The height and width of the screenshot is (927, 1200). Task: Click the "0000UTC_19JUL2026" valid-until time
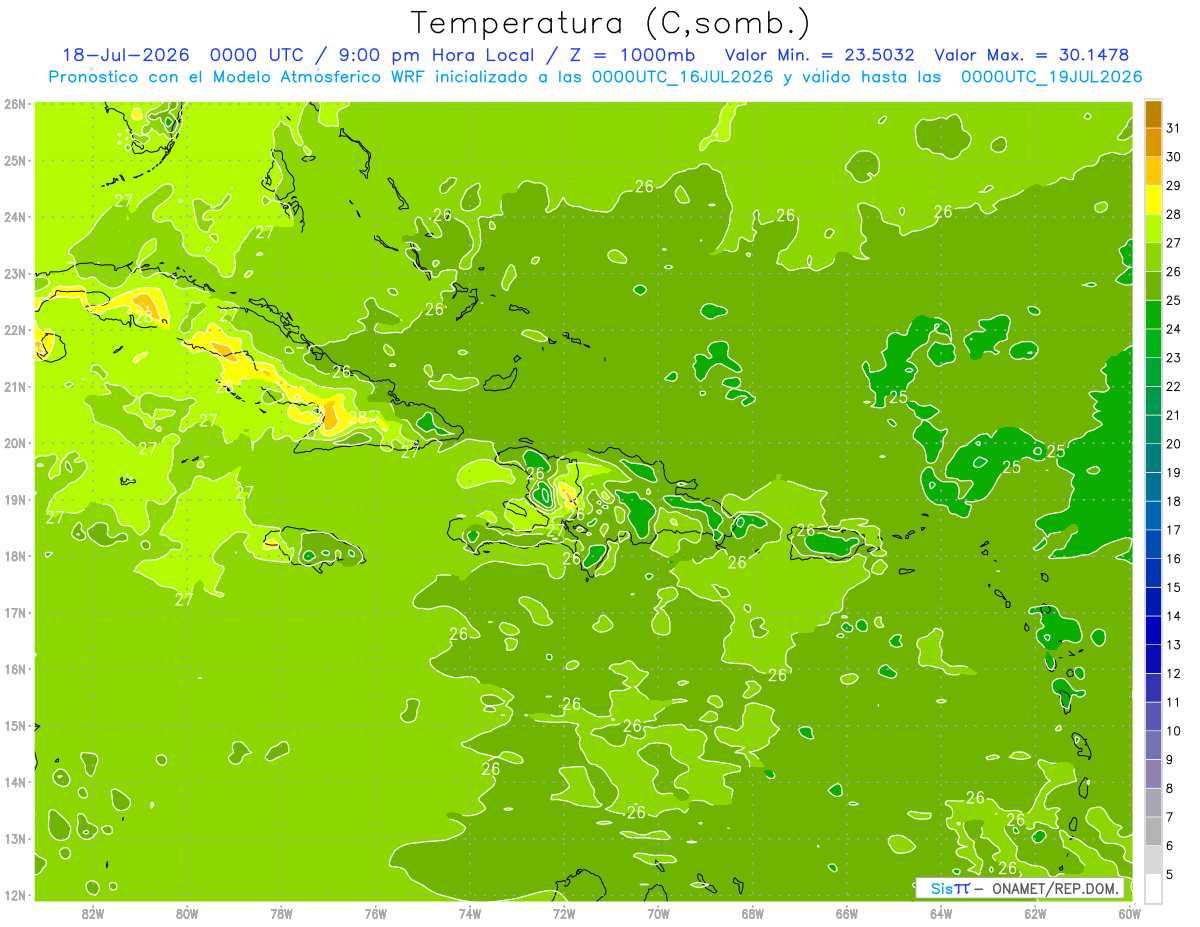pos(1051,77)
